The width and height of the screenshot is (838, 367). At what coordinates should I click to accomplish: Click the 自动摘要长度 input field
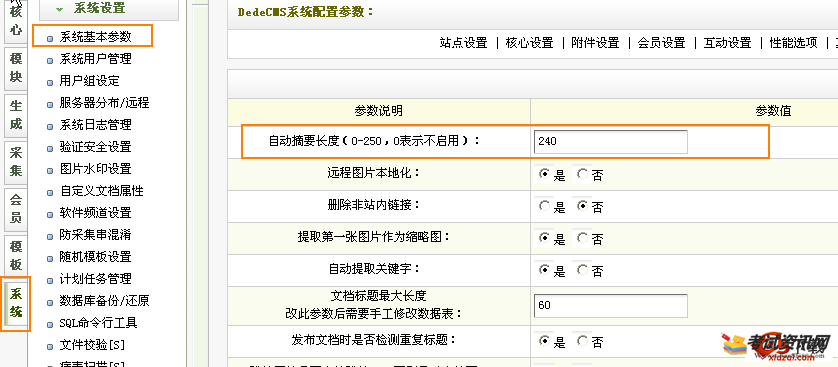pos(610,142)
